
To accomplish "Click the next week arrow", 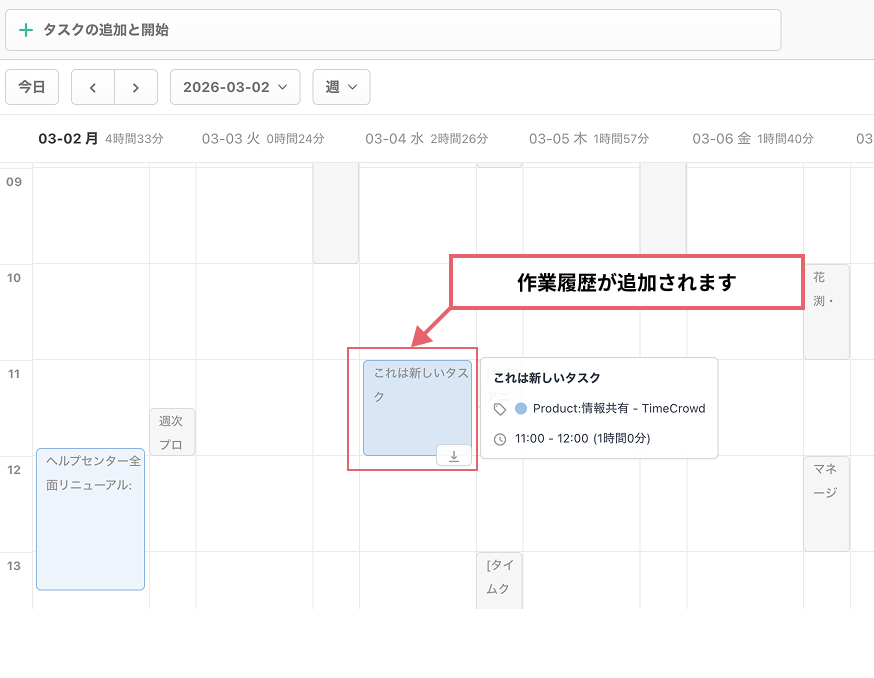I will (135, 87).
